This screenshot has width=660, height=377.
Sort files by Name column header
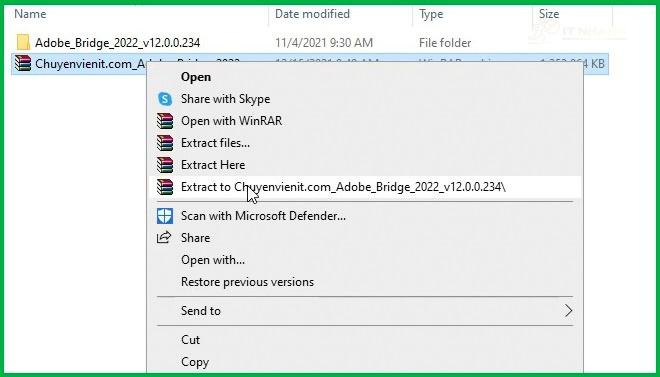(30, 14)
